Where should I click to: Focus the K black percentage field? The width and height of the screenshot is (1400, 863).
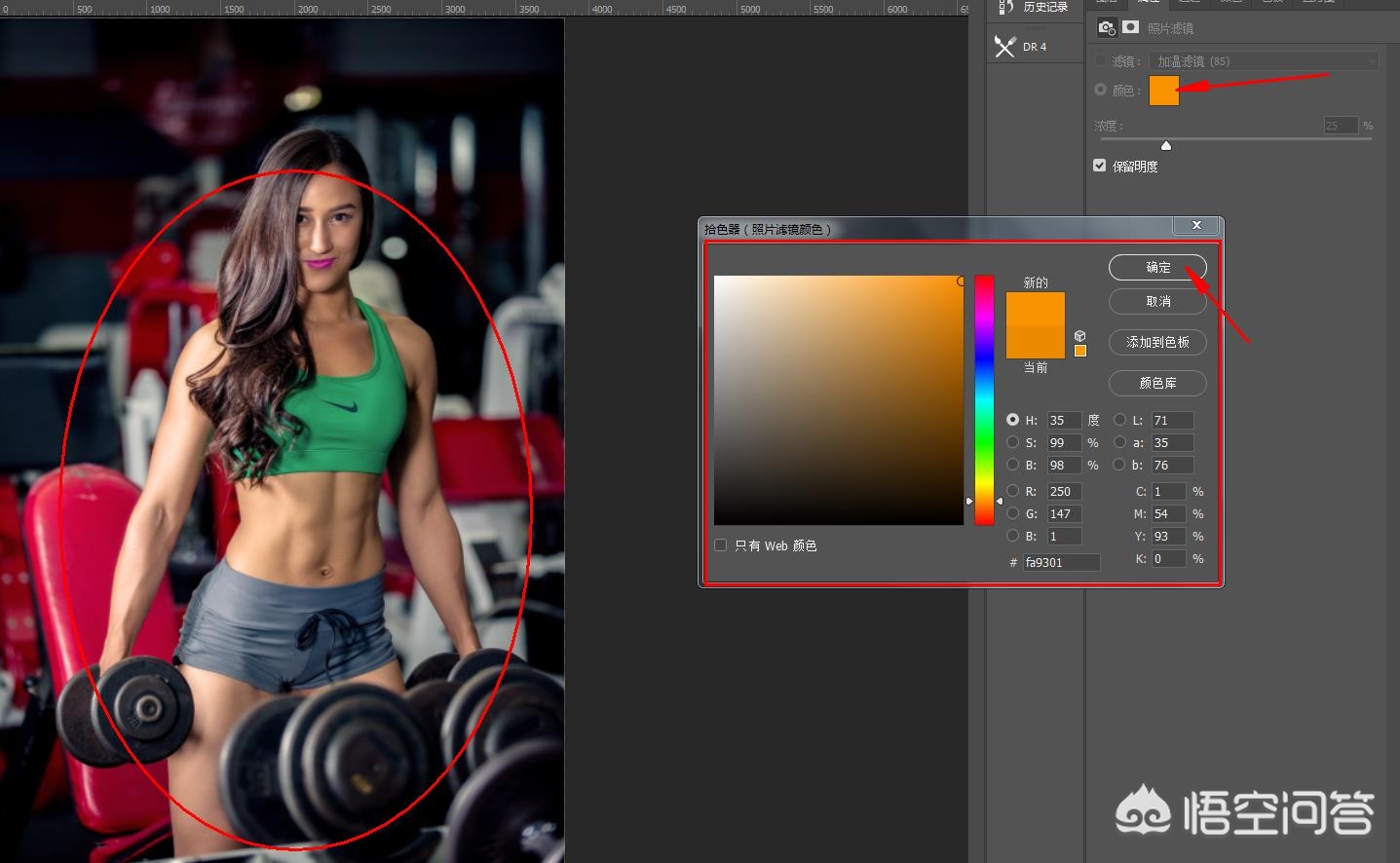(1169, 558)
